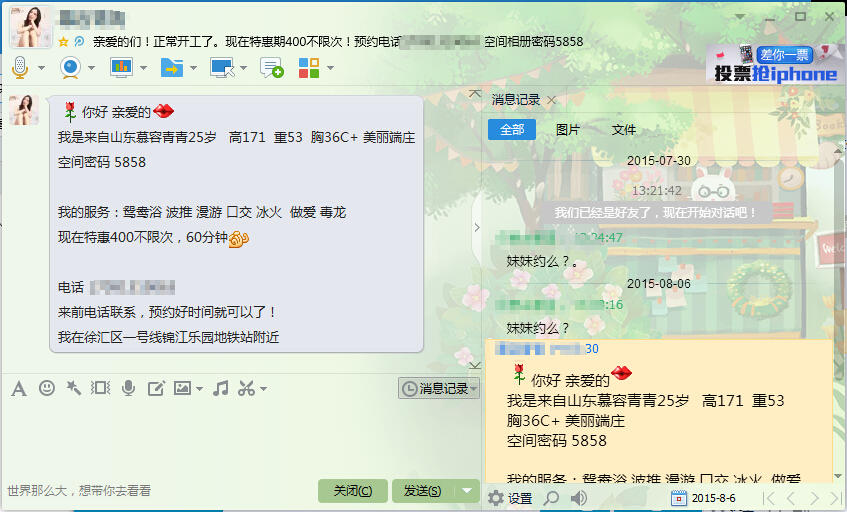Create a discussion group chat icon

[272, 68]
